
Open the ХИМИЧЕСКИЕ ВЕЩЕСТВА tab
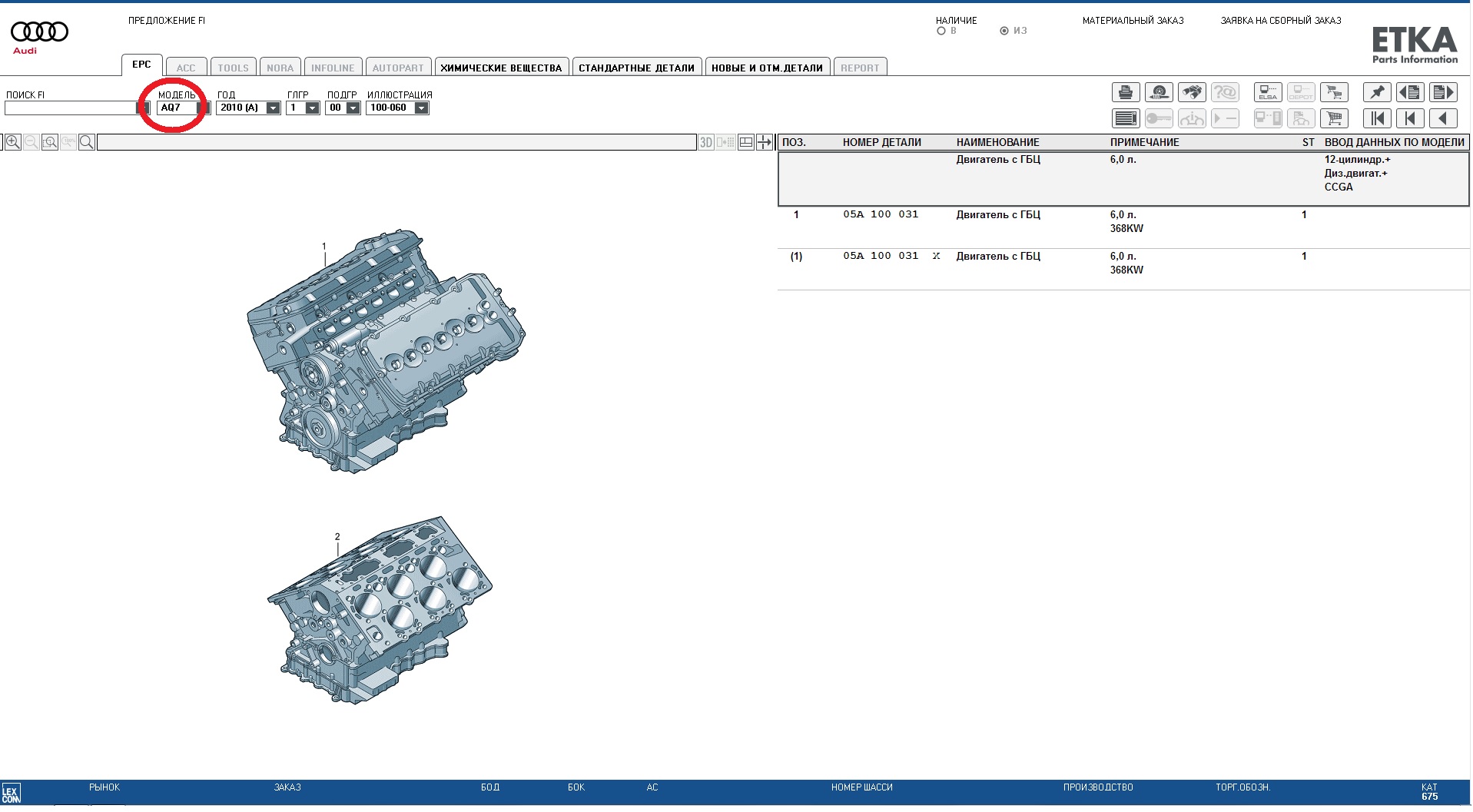[502, 68]
